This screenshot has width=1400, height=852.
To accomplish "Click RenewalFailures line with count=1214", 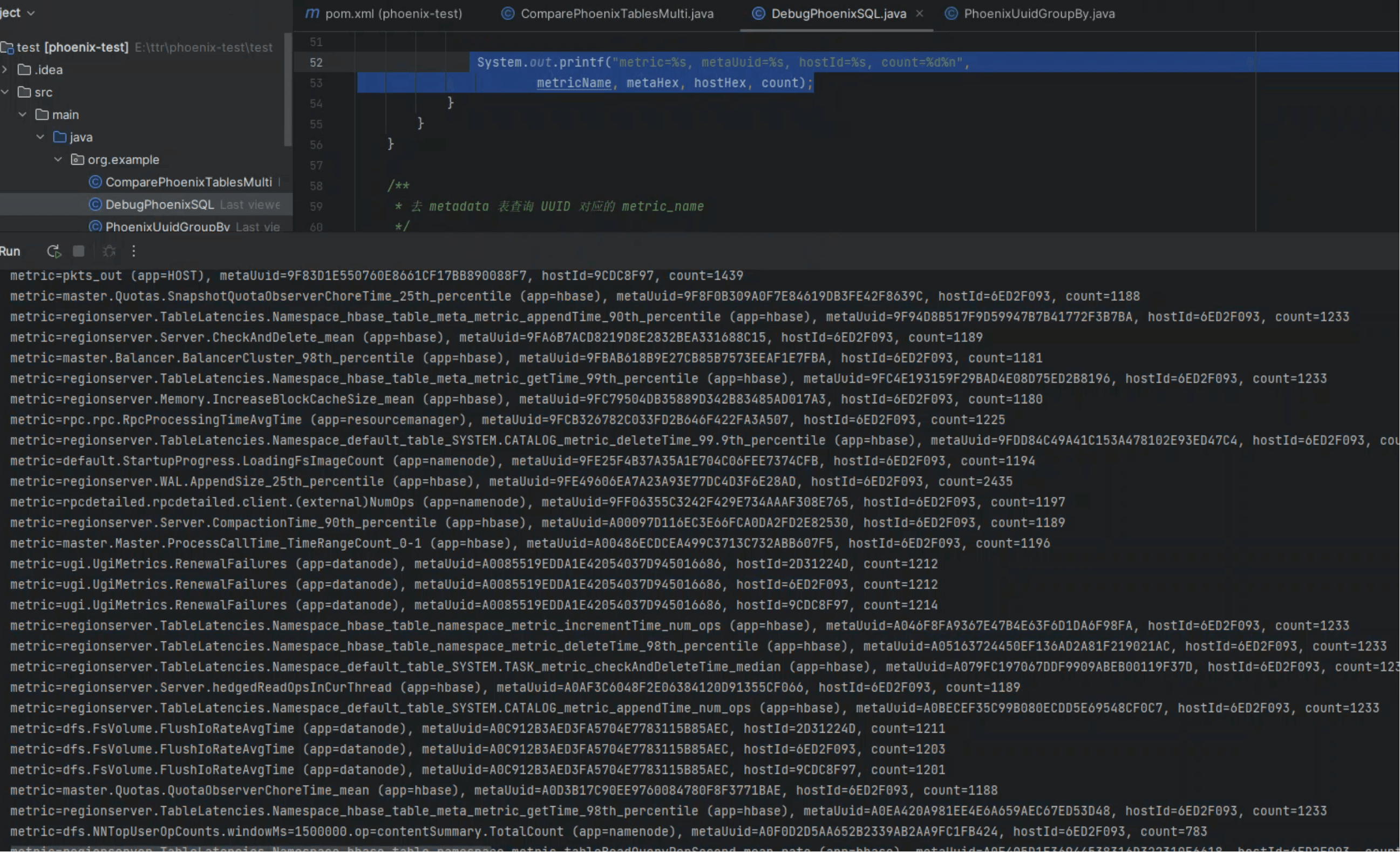I will pos(474,605).
